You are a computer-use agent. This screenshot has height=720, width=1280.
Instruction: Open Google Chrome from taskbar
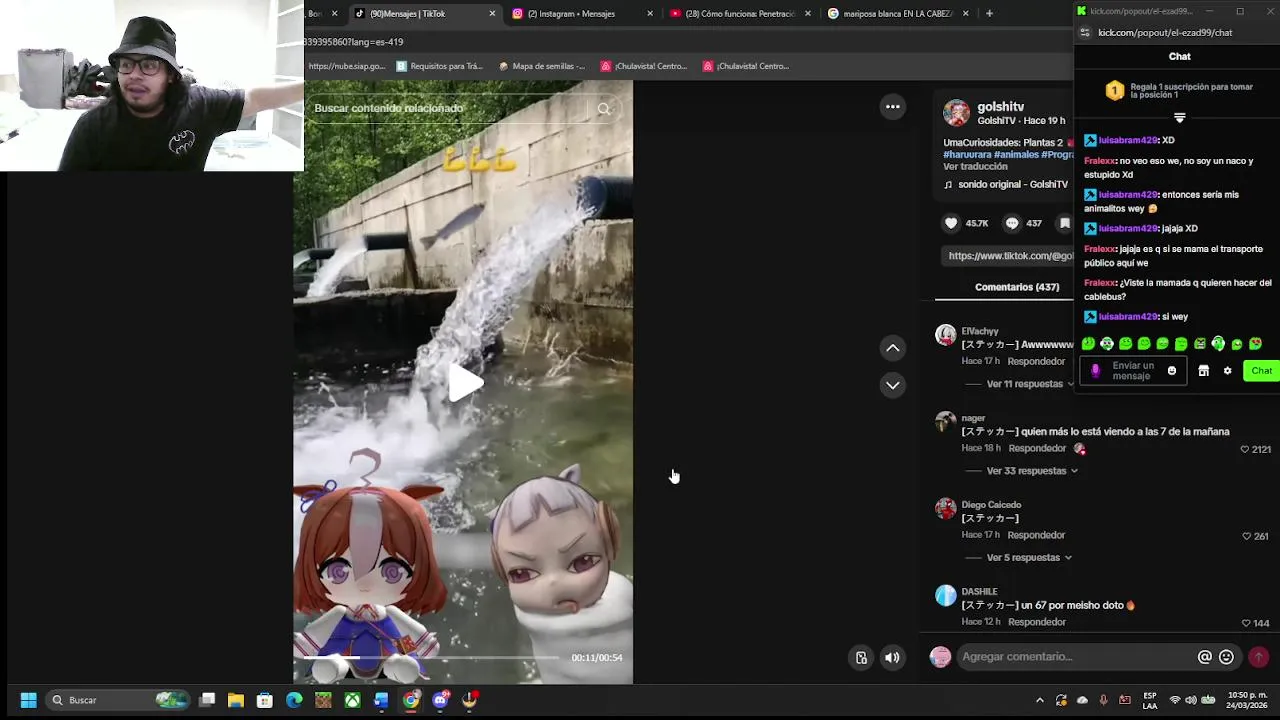point(411,700)
